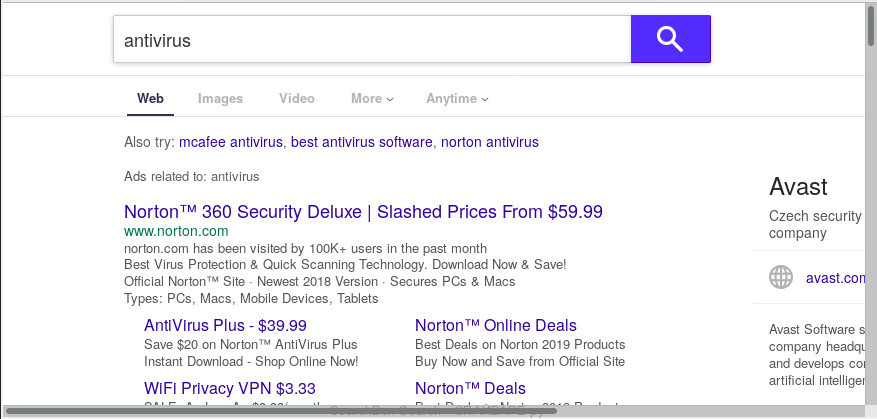Click the globe icon beside avast.com

pos(781,277)
